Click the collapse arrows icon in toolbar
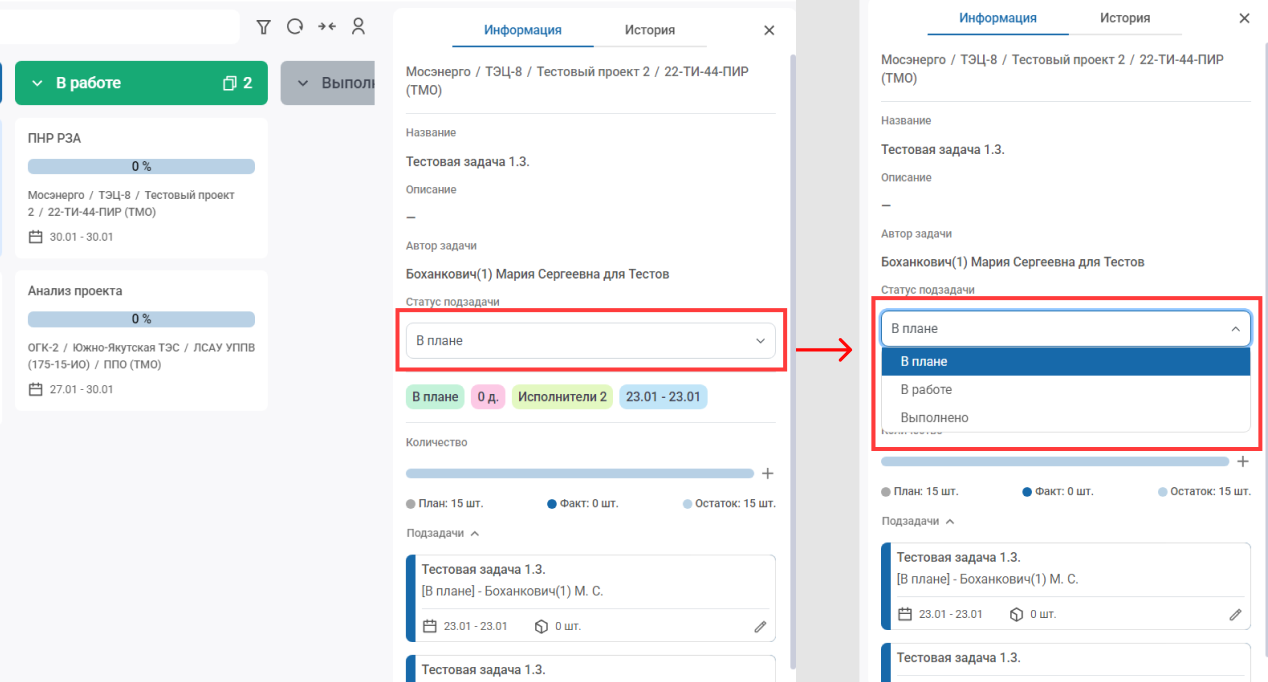Viewport: 1268px width, 682px height. point(327,27)
